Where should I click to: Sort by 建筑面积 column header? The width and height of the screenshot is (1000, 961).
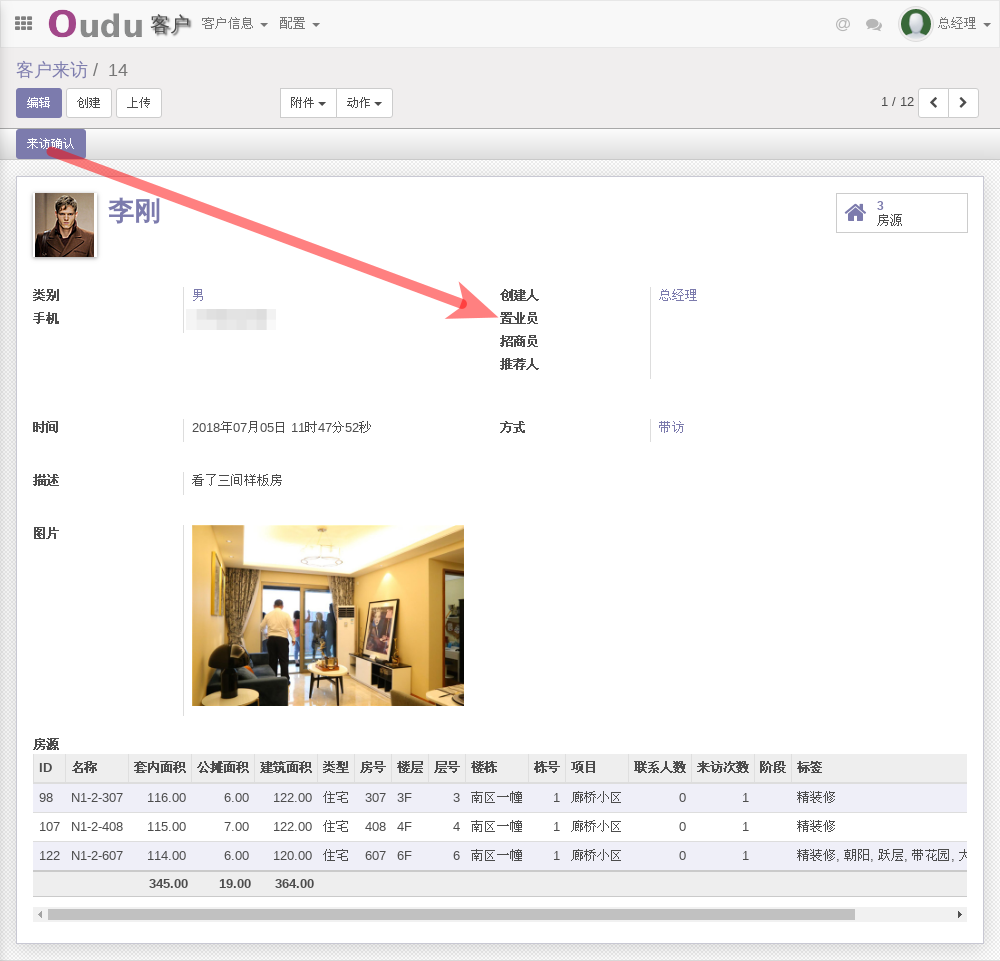(286, 767)
